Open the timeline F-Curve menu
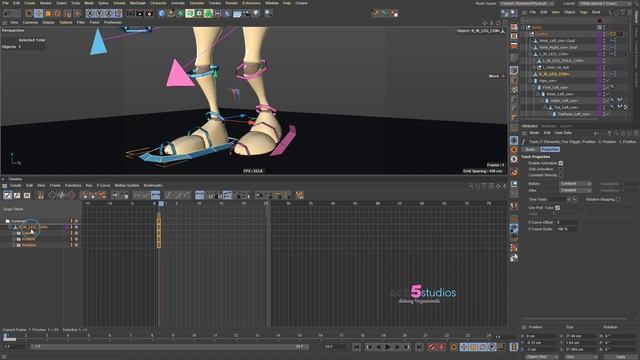640x360 pixels. [103, 185]
